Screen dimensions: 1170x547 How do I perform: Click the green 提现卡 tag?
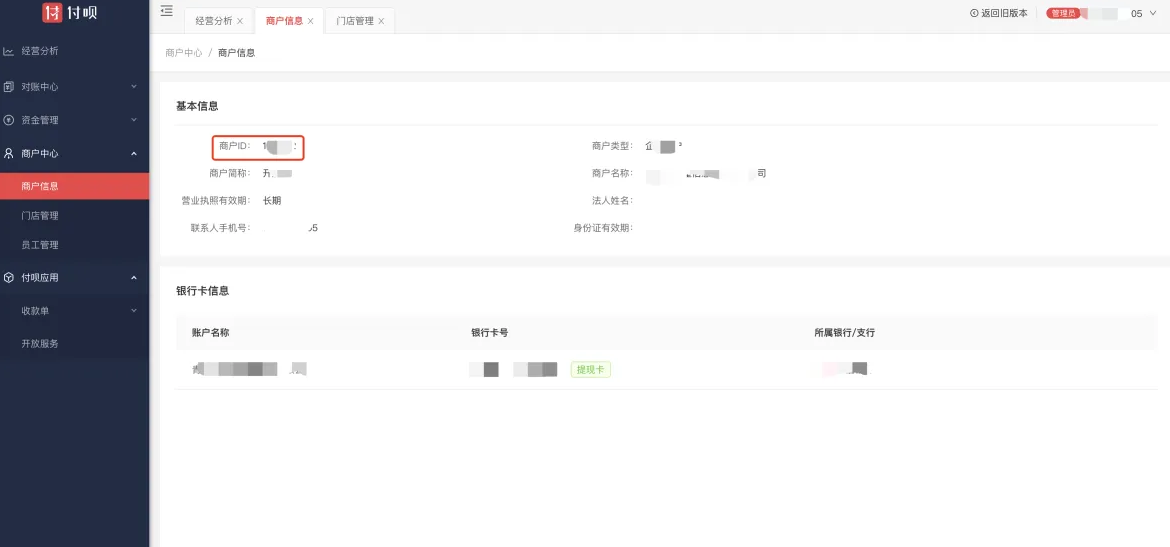click(590, 369)
